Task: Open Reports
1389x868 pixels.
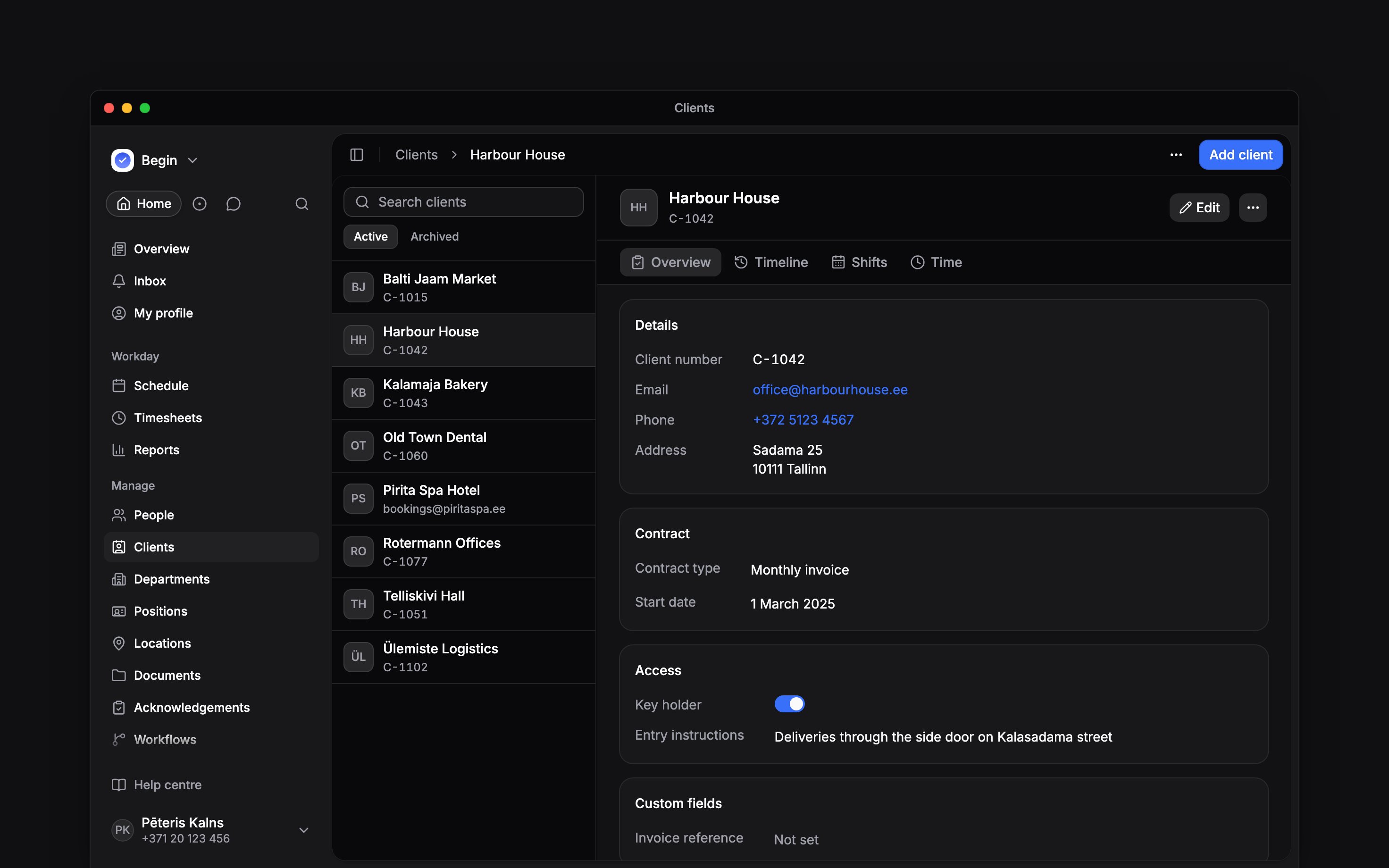Action: pos(210,450)
